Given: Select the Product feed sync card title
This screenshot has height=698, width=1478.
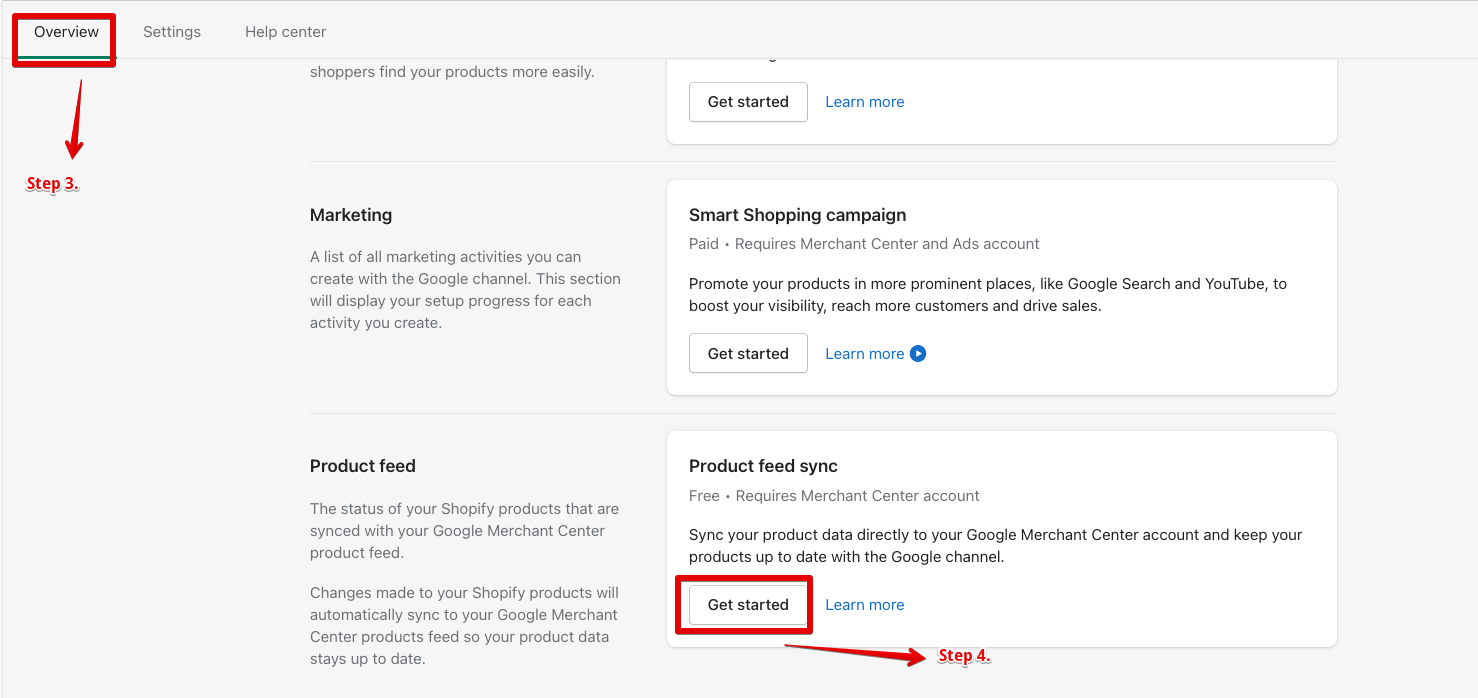Looking at the screenshot, I should coord(763,466).
